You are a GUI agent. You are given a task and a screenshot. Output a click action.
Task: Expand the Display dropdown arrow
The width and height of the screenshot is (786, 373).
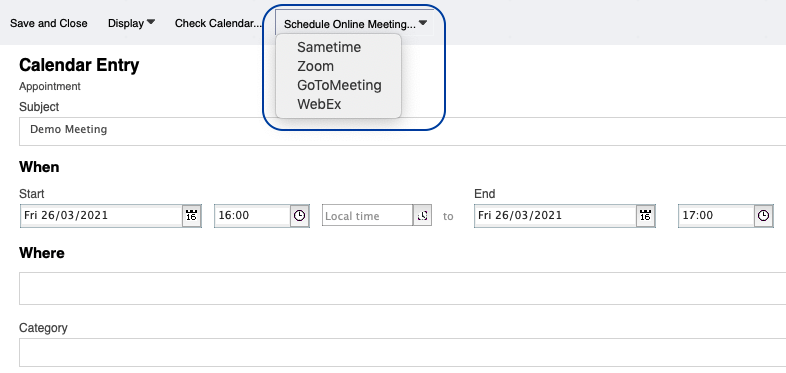[150, 23]
